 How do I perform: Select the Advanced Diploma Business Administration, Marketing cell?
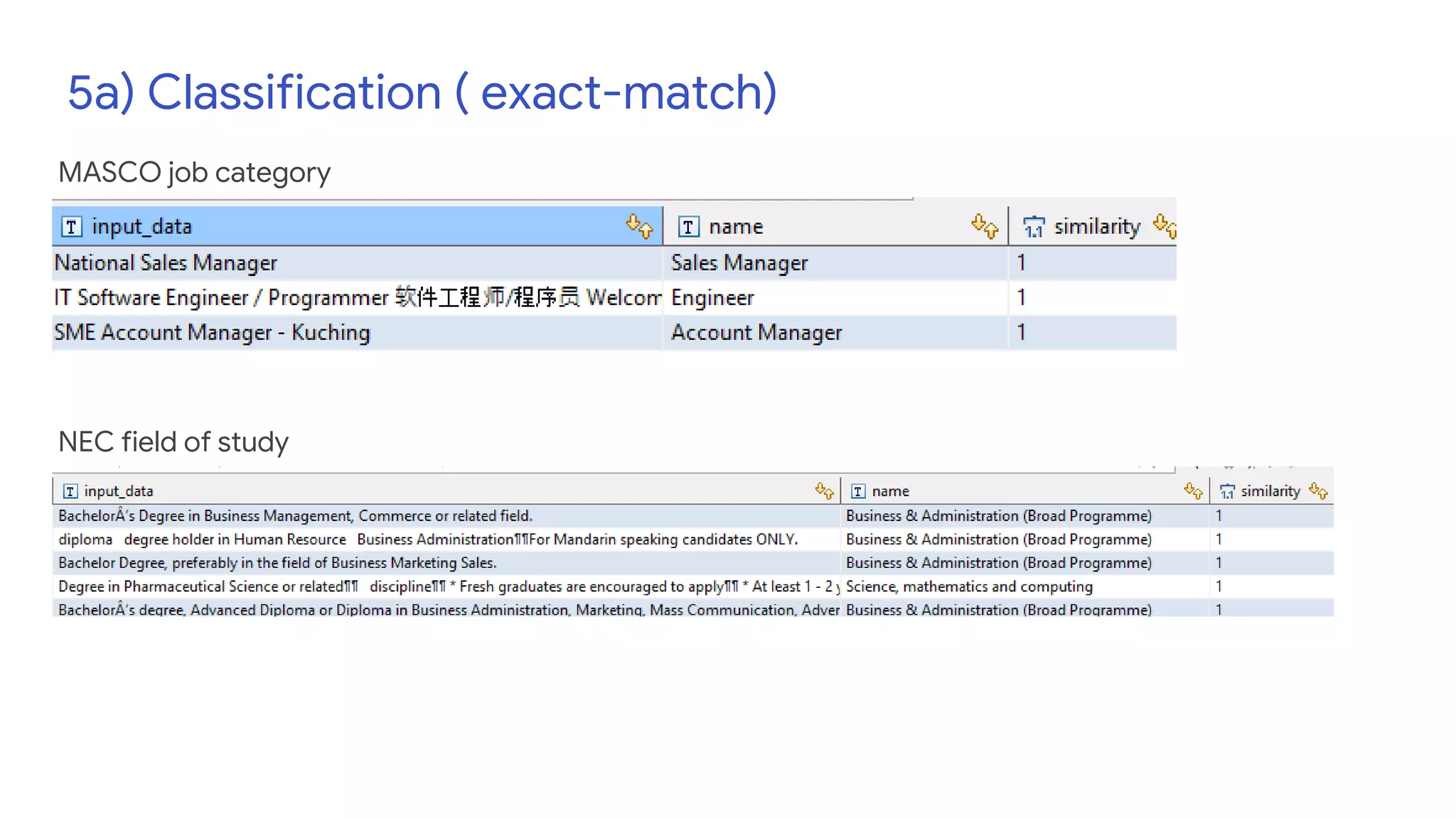point(446,609)
